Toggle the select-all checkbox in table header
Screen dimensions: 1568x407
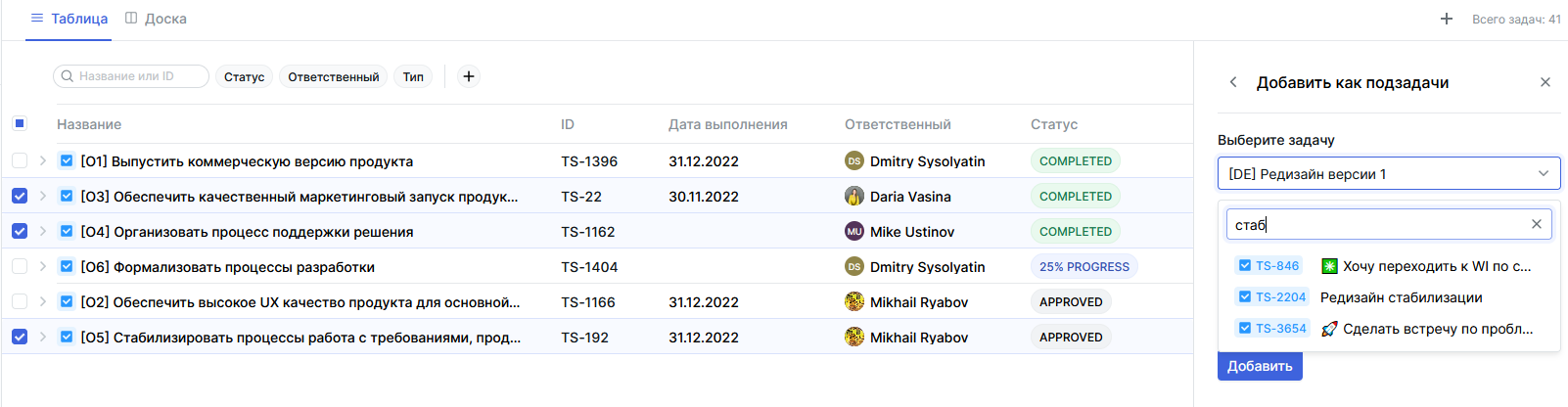tap(20, 123)
